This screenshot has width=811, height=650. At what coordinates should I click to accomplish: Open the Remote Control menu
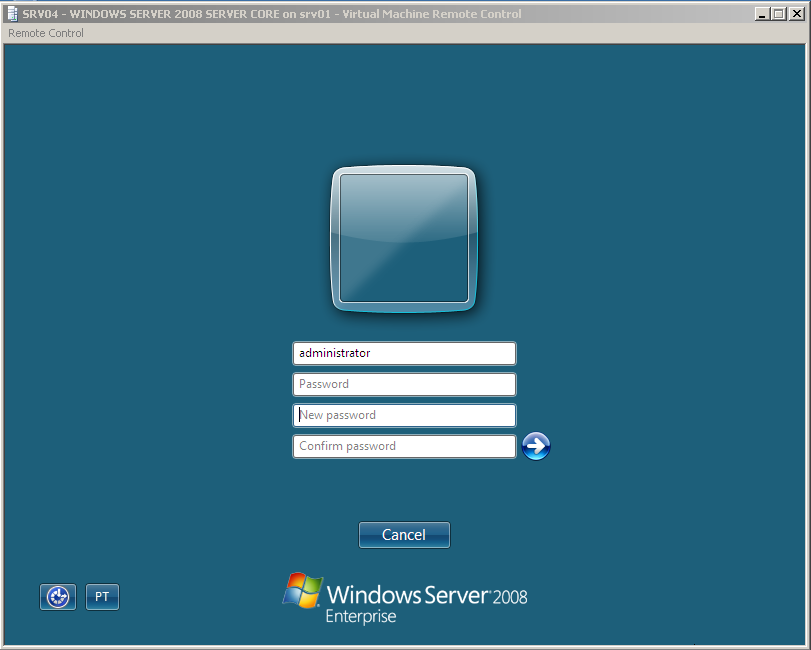46,33
